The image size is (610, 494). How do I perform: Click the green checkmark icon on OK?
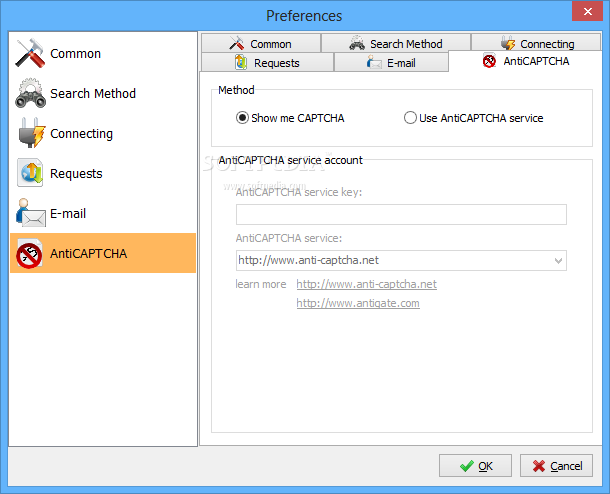pos(466,466)
